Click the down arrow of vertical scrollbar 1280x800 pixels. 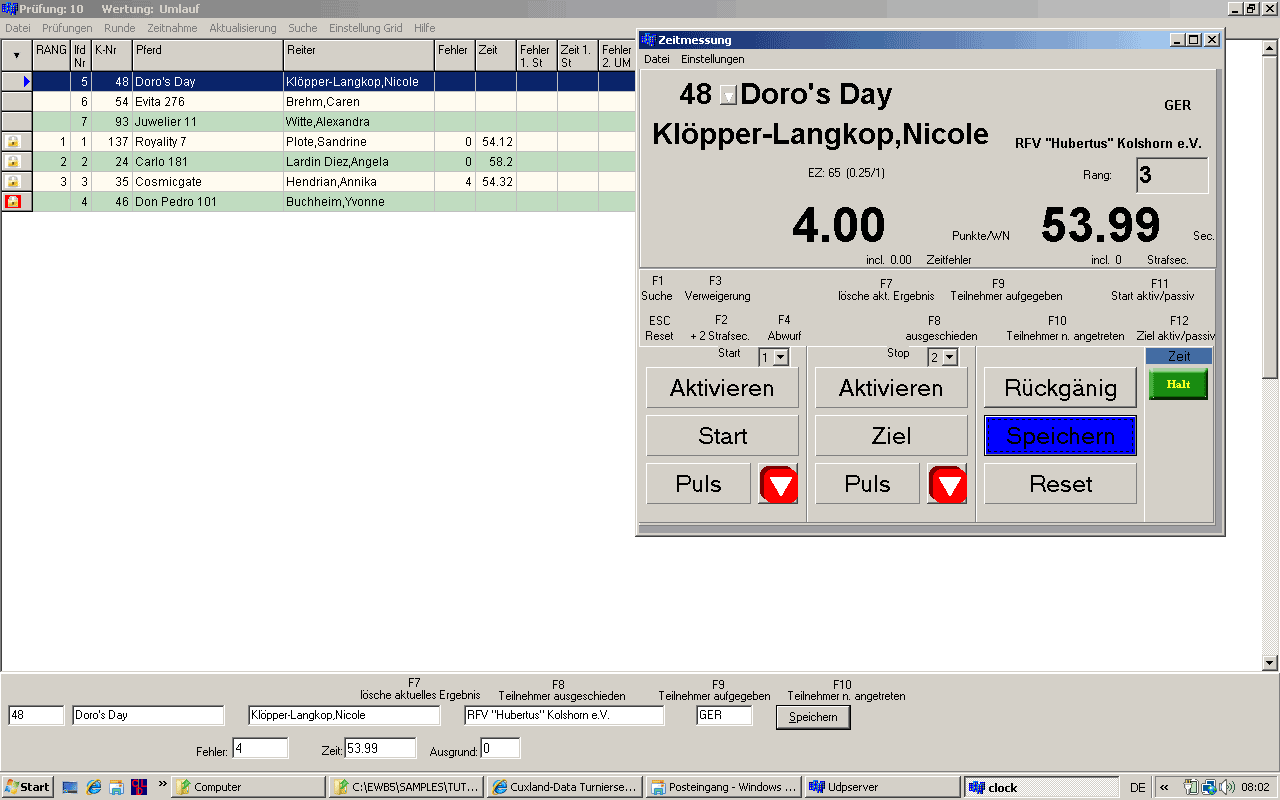point(1270,662)
